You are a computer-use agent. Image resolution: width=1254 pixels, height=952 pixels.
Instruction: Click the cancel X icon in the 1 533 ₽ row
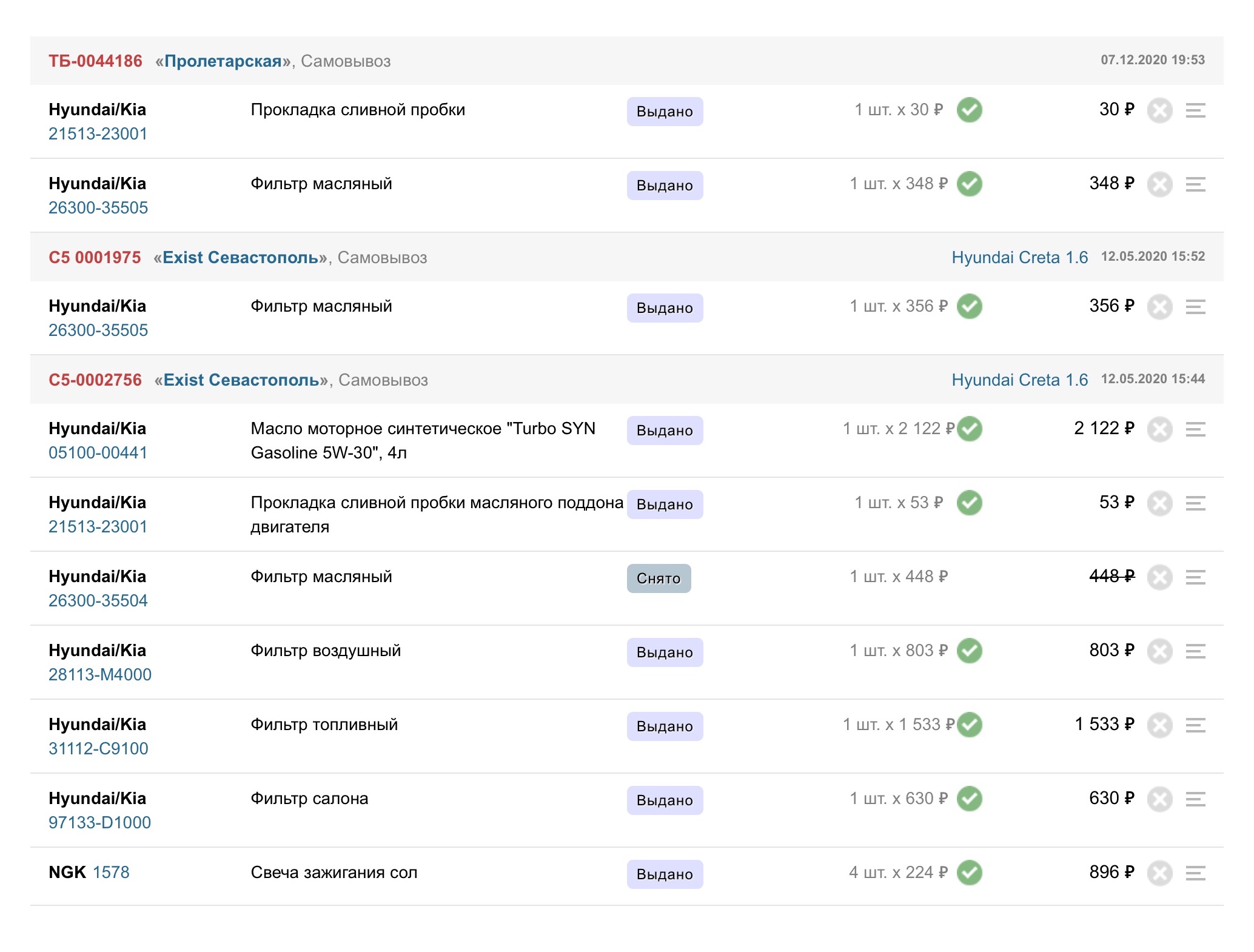[1159, 725]
